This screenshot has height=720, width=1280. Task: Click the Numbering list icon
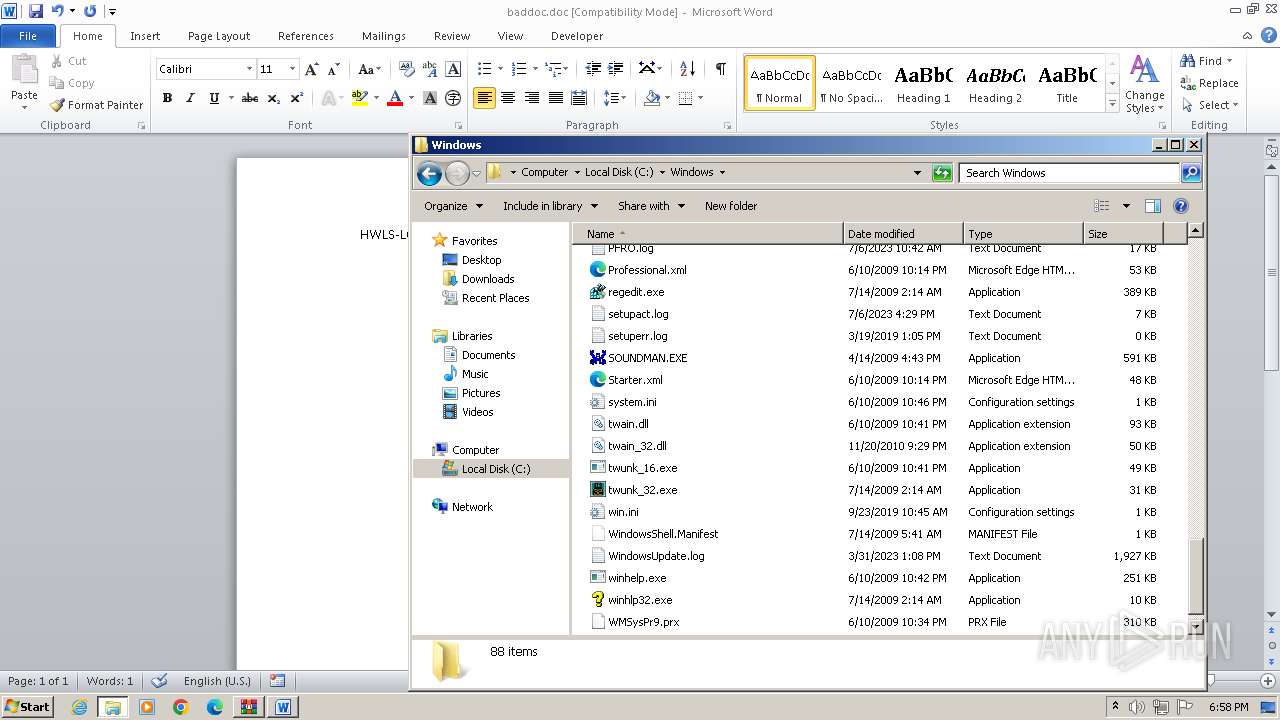coord(518,69)
